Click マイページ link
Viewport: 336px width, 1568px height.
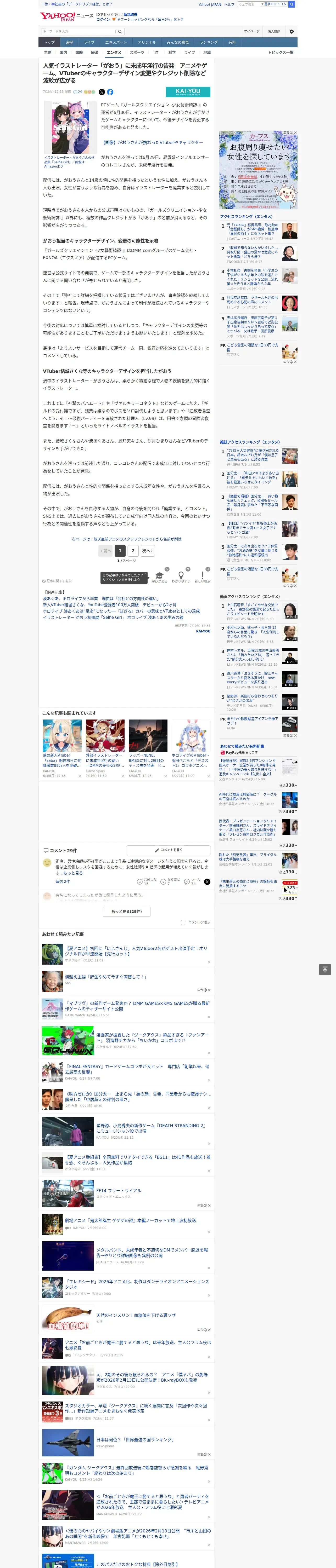[x=252, y=31]
